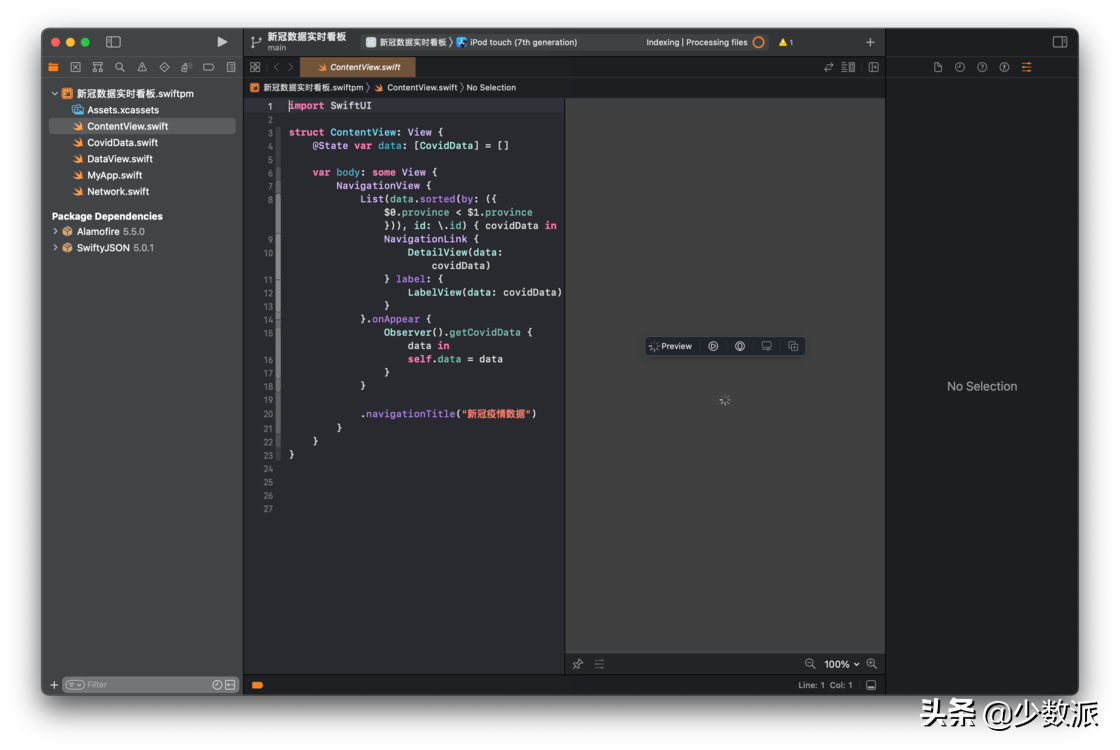Open the Project navigator folder icon
Screen dimensions: 1120x750
[x=54, y=67]
